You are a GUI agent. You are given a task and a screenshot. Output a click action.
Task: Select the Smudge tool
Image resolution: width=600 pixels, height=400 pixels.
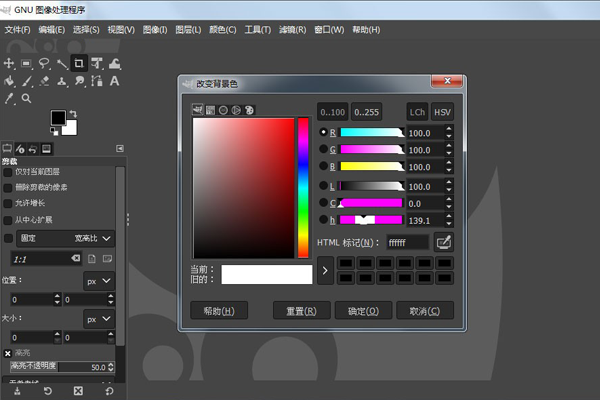[x=79, y=81]
